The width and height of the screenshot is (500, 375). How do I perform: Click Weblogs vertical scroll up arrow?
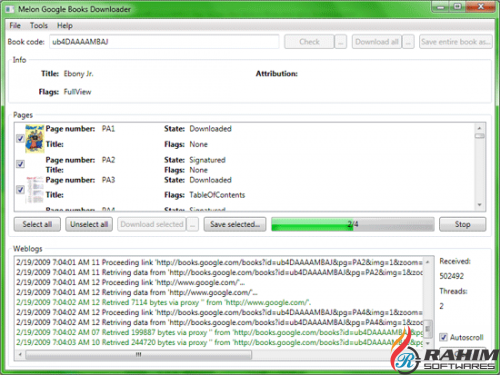(x=428, y=262)
